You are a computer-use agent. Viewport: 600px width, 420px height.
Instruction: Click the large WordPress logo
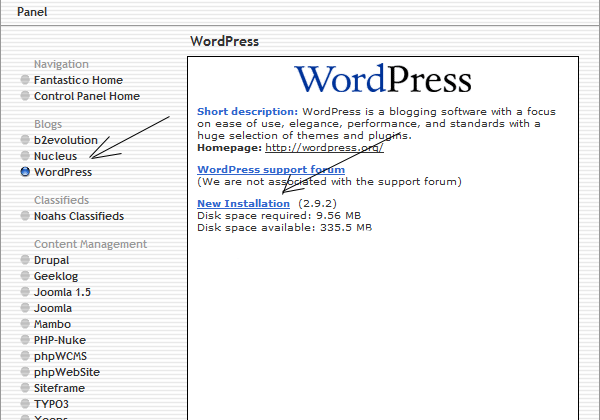(x=383, y=79)
